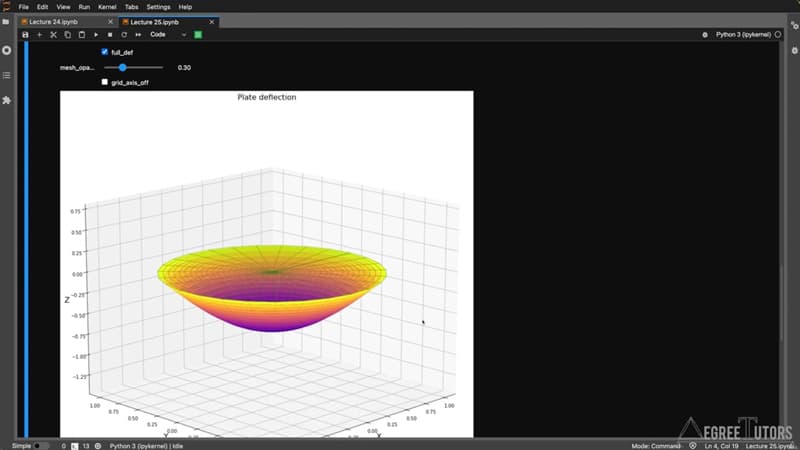Image resolution: width=800 pixels, height=450 pixels.
Task: Open the Settings menu
Action: click(158, 7)
